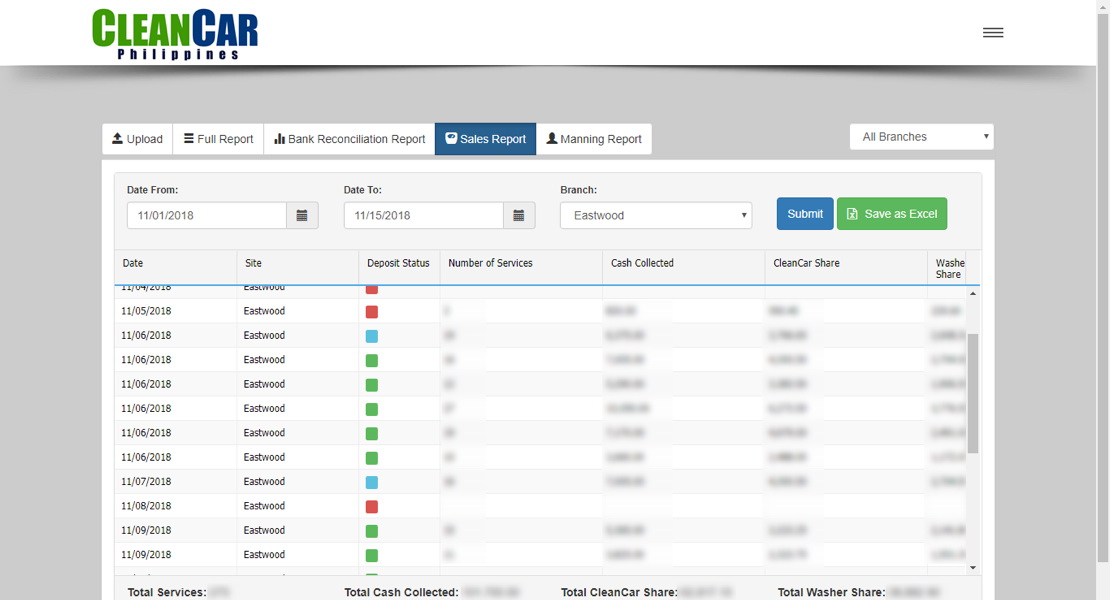The image size is (1110, 600).
Task: Click the red deposit status for 11/05/2018
Action: click(x=371, y=311)
